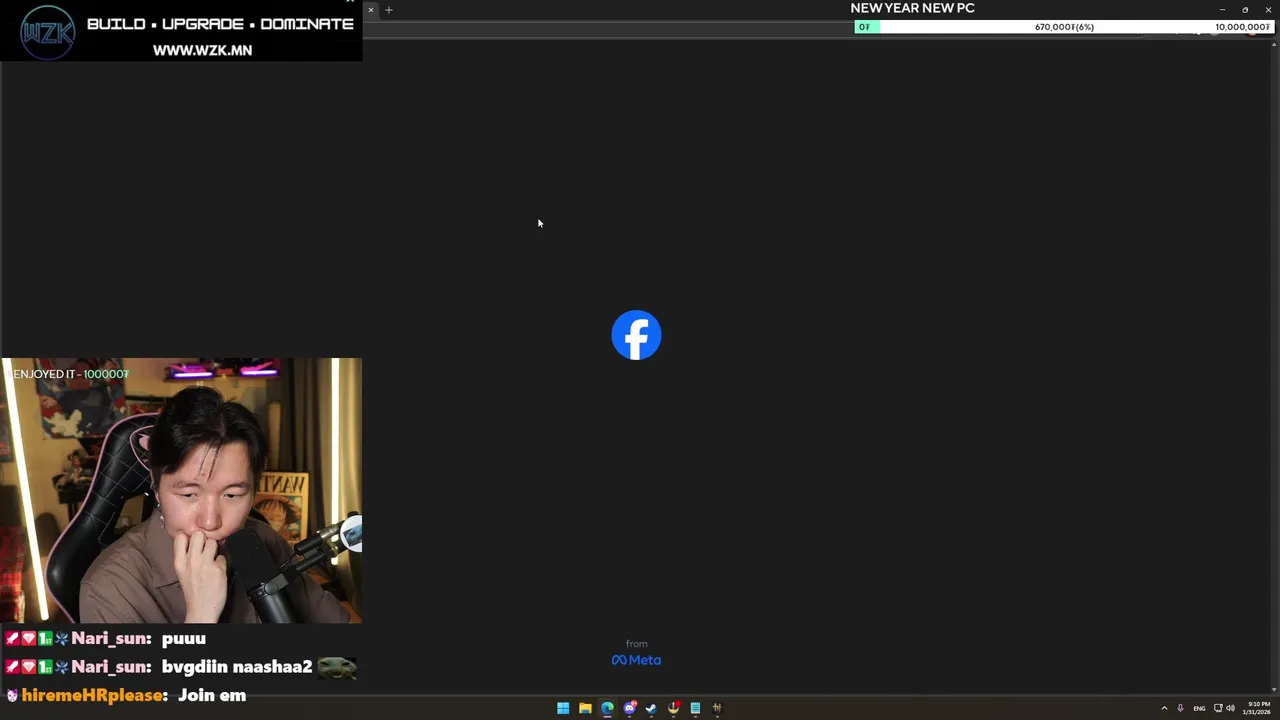Click the donation goal progress bar
This screenshot has width=1280, height=720.
[x=1063, y=27]
